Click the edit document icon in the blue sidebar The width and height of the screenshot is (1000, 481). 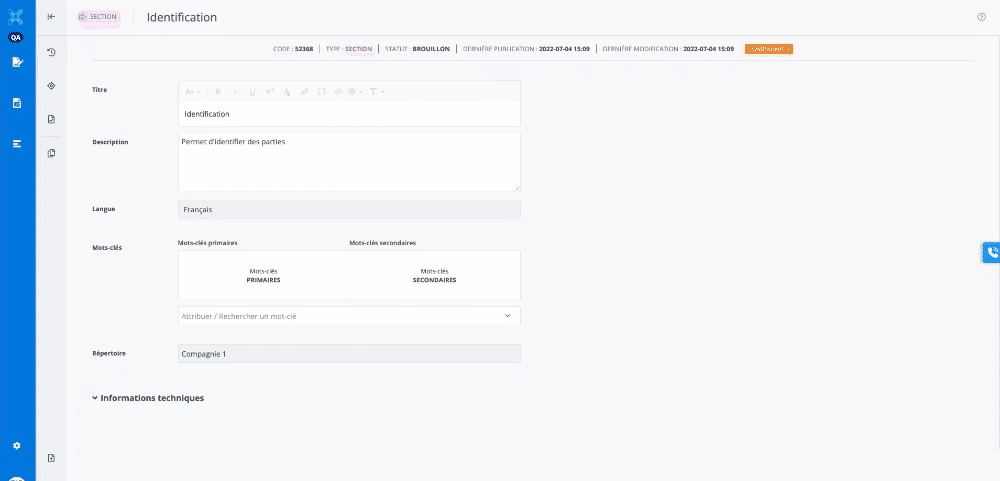pos(16,62)
